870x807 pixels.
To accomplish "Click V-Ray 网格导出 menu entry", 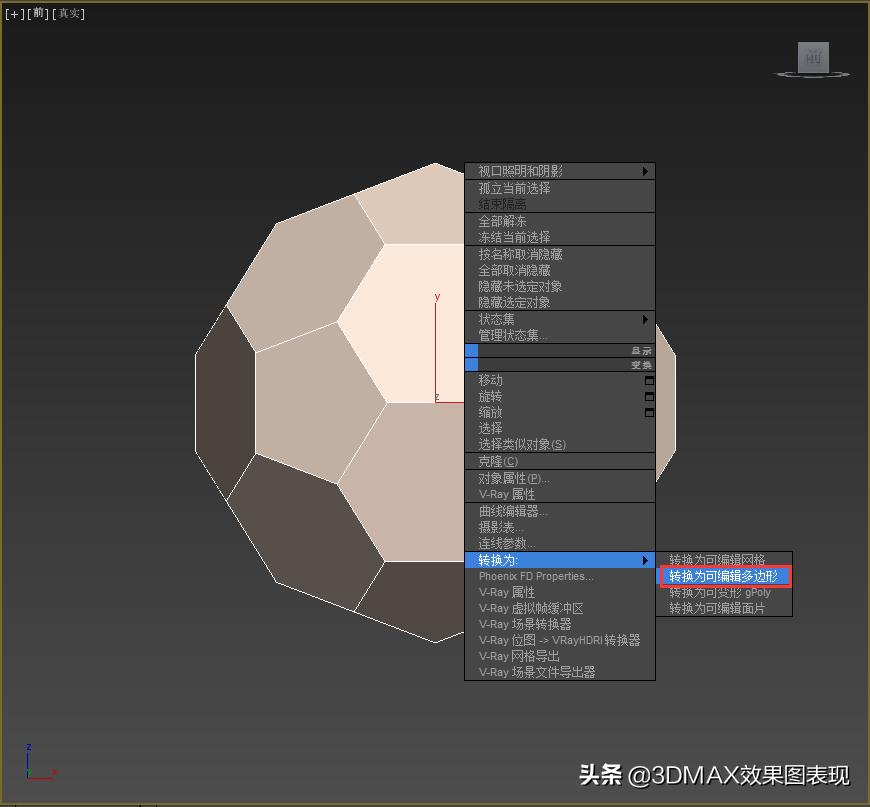I will pos(519,656).
